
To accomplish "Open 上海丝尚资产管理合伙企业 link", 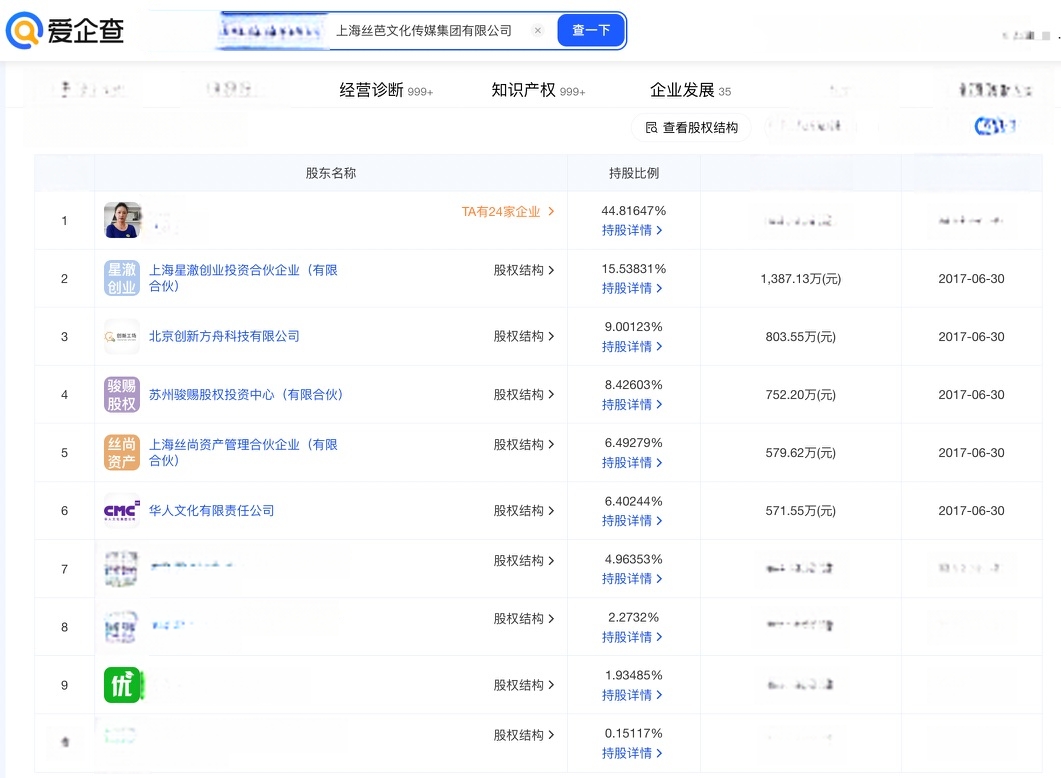I will tap(243, 453).
